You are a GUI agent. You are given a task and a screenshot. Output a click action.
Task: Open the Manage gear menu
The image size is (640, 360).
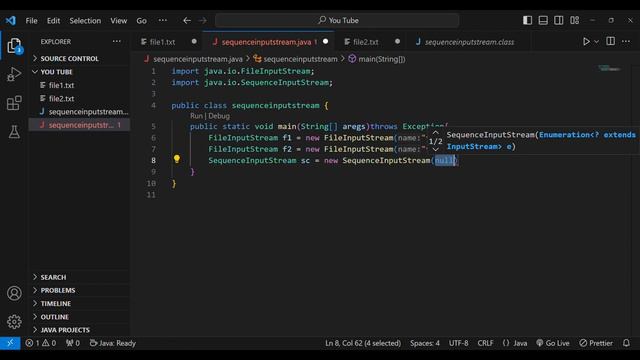14,322
